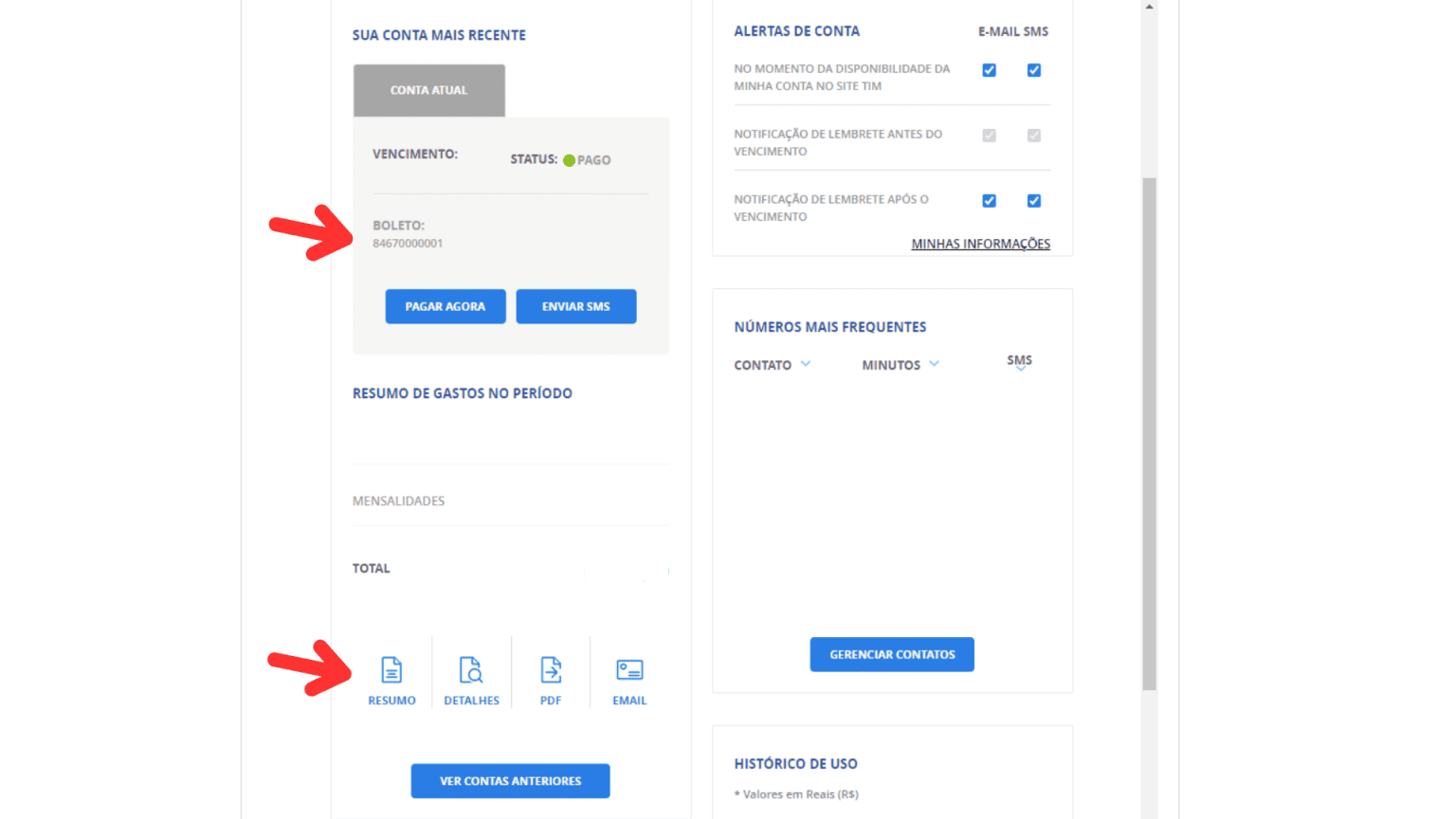Select the Conta Atual tab

[x=428, y=90]
